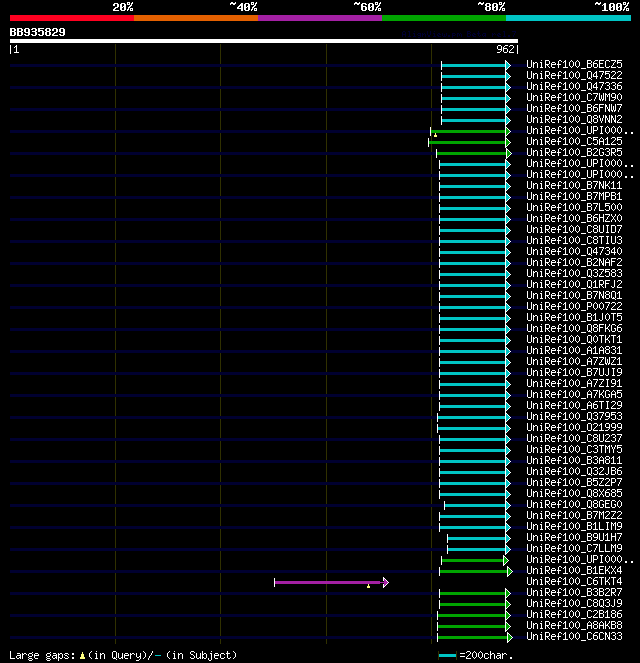Open hit UniRef100_Q8VNN2
Viewport: 640px width, 663px height.
574,120
